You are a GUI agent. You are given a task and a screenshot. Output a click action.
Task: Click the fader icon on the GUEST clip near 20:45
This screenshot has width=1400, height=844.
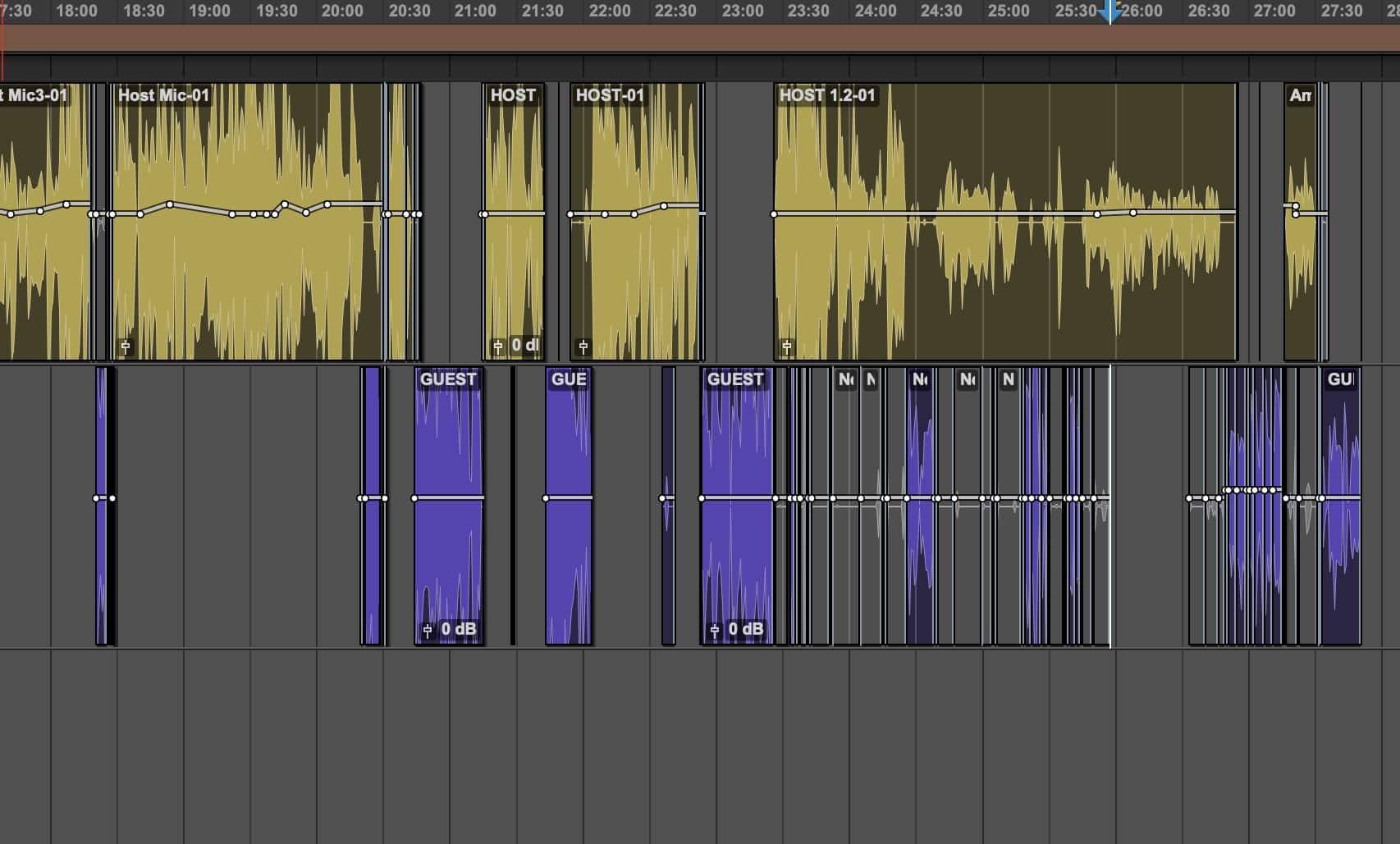click(428, 630)
